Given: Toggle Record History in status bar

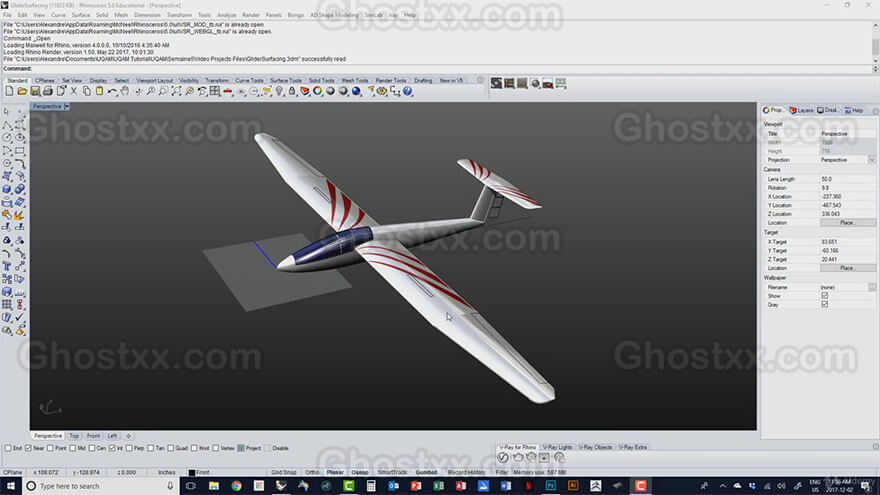Looking at the screenshot, I should point(466,473).
